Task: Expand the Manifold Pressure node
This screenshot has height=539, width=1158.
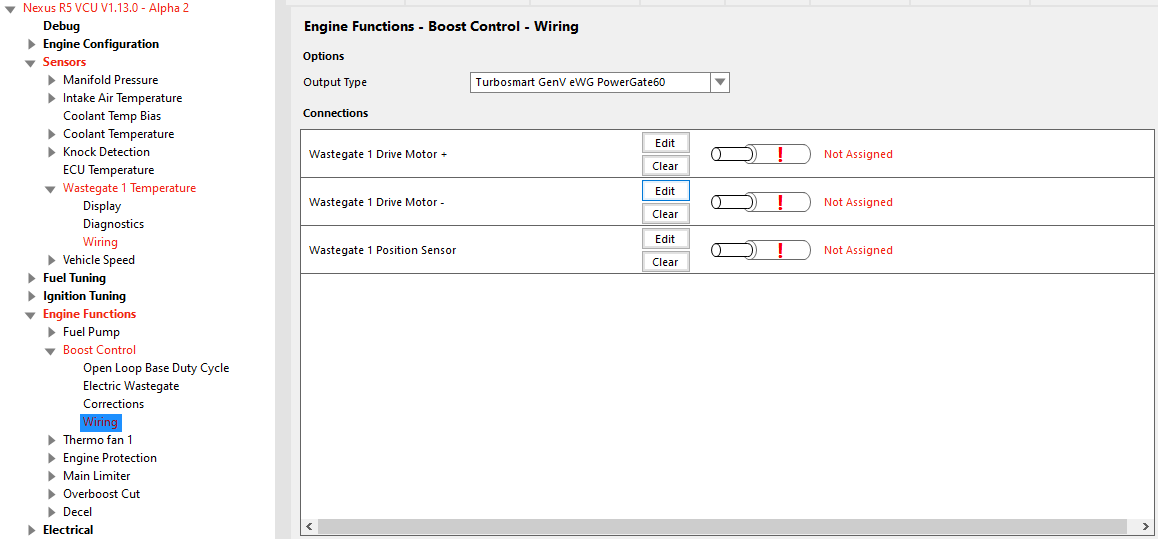Action: pyautogui.click(x=51, y=80)
